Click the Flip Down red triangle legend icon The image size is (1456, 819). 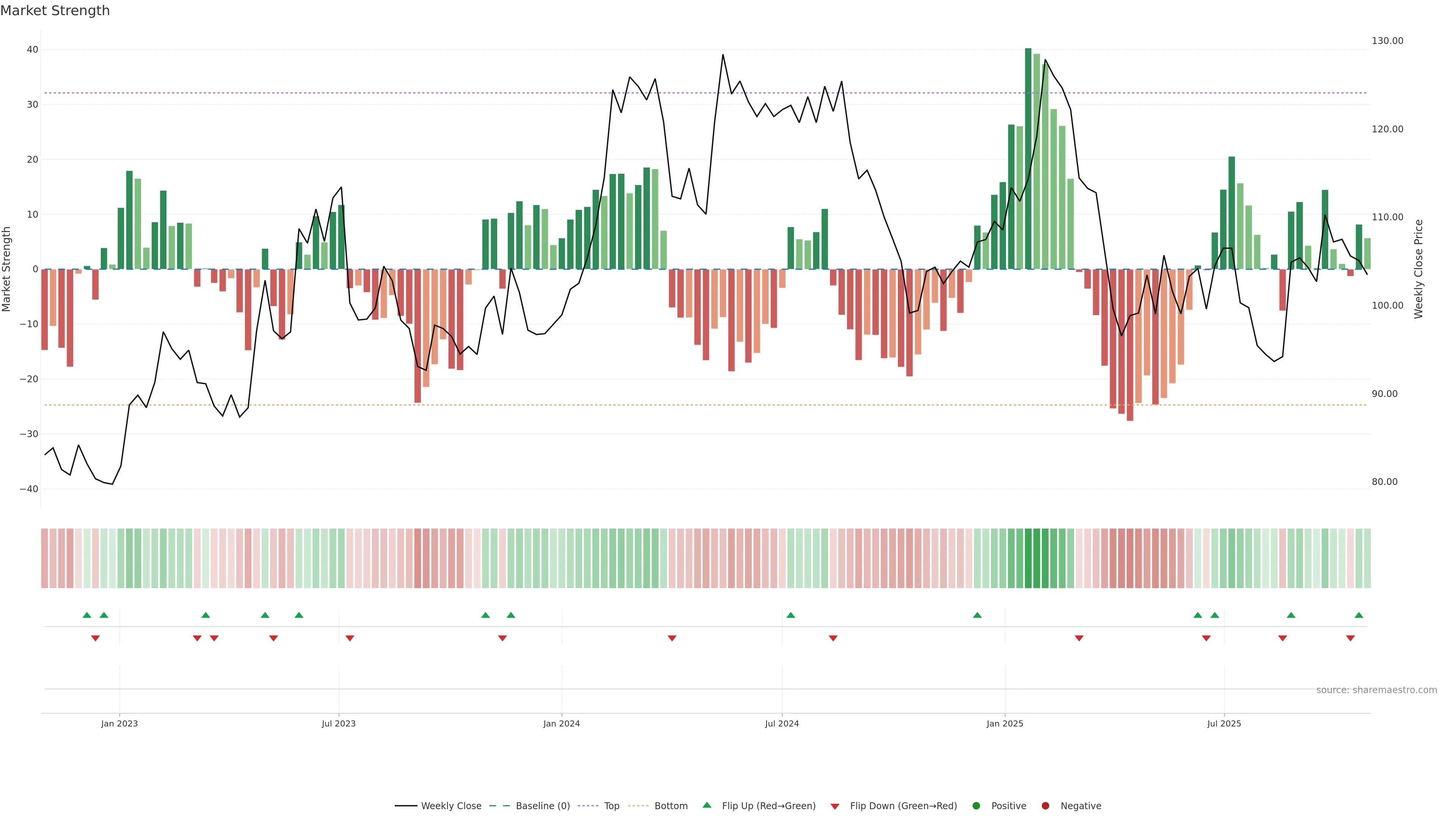[835, 806]
